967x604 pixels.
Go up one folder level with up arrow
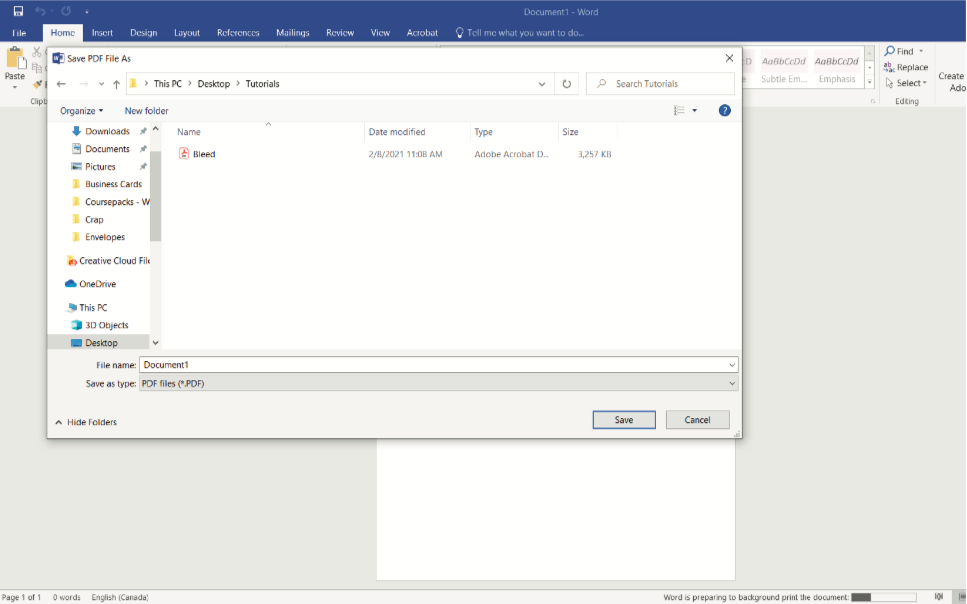point(116,84)
